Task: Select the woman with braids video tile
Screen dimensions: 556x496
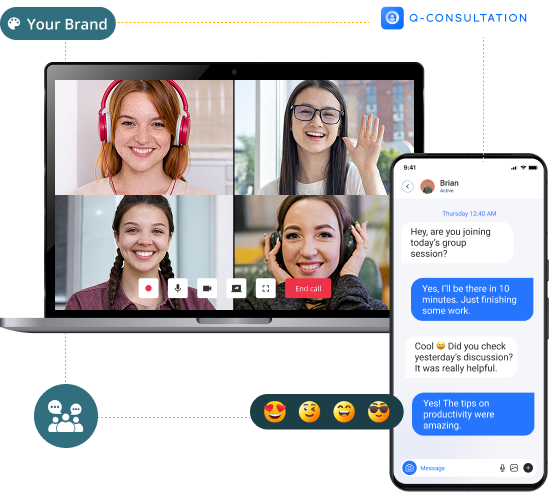Action: tap(144, 253)
